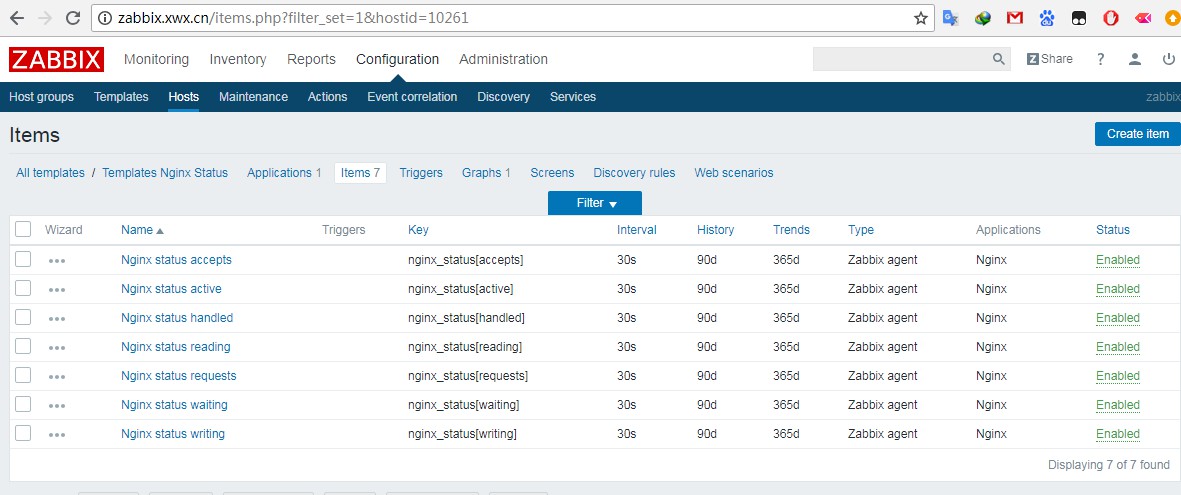Expand the Filter panel
1181x495 pixels.
click(595, 203)
